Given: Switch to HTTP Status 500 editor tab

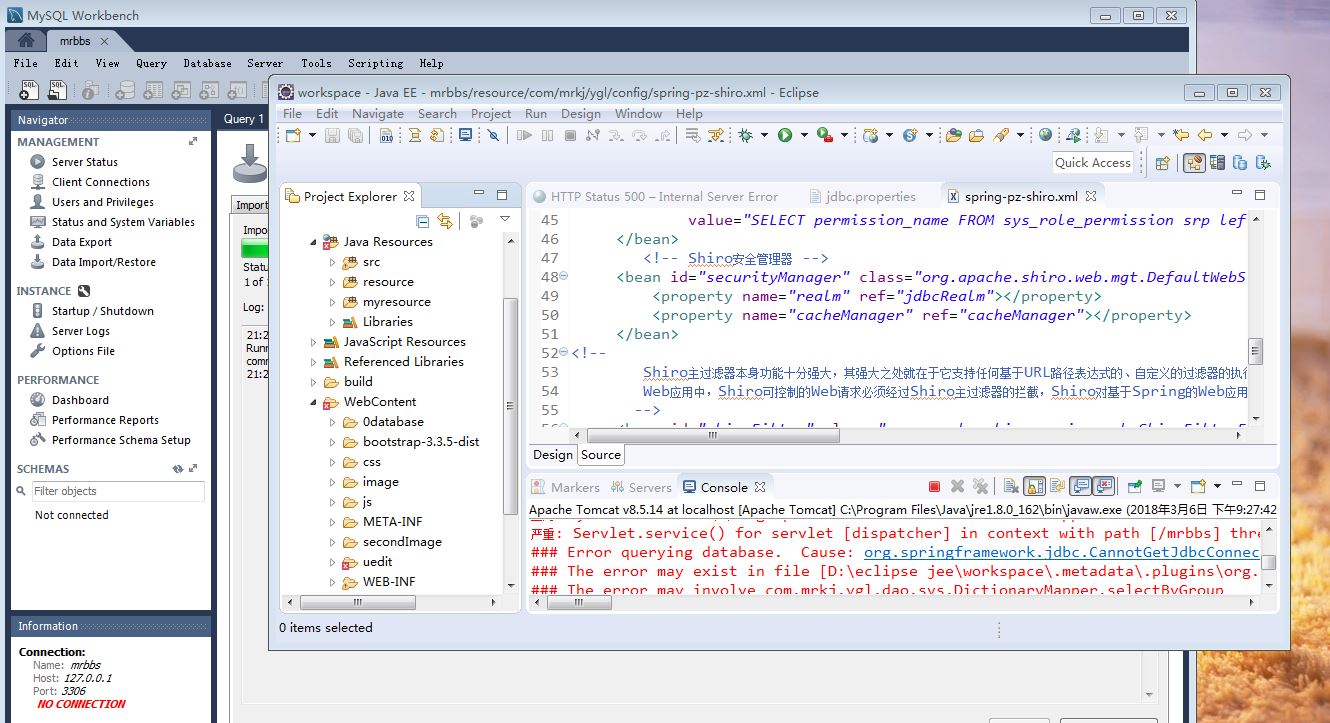Looking at the screenshot, I should coord(656,196).
